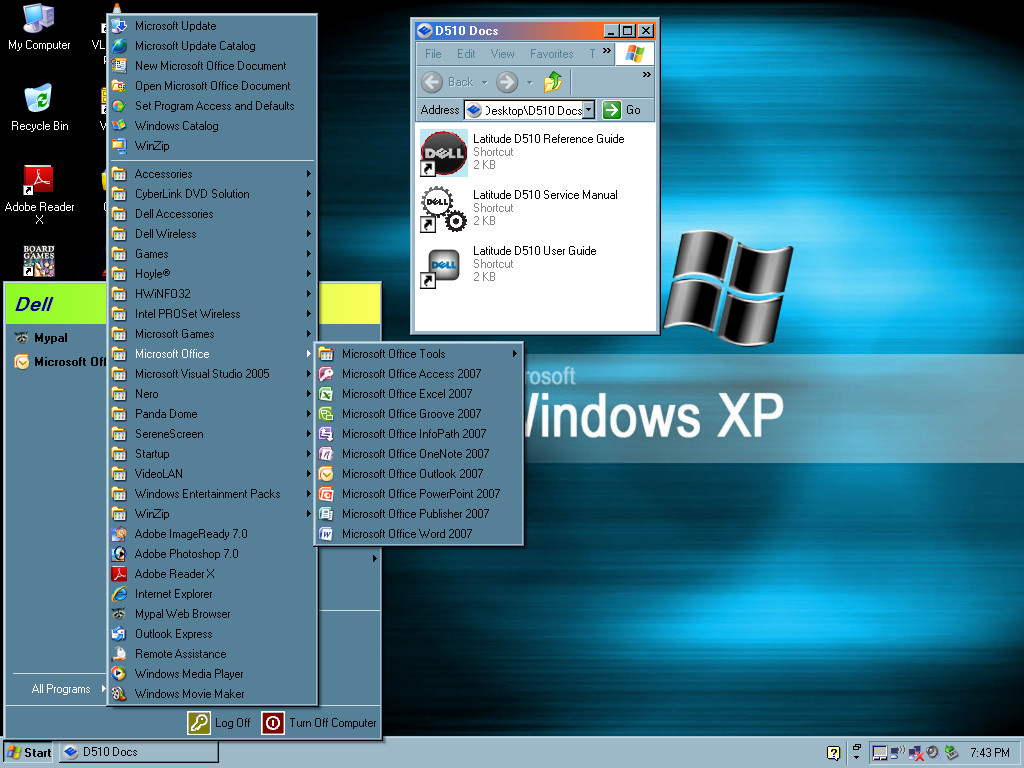Open Set Program Access and Defaults
Image resolution: width=1024 pixels, height=768 pixels.
click(212, 106)
